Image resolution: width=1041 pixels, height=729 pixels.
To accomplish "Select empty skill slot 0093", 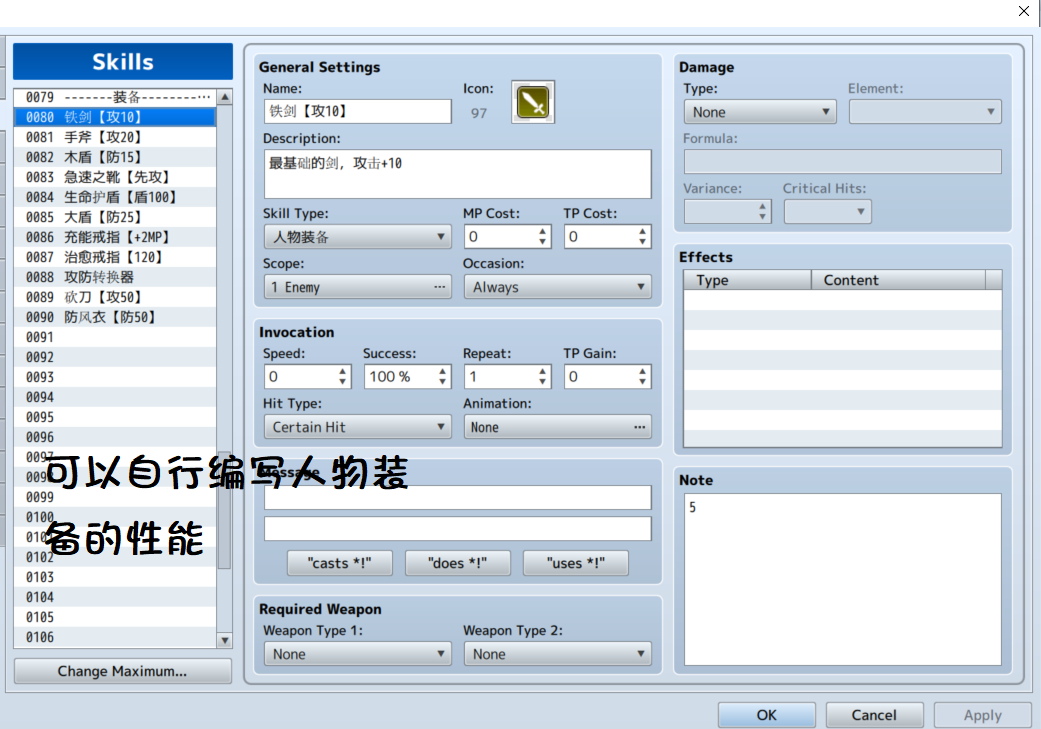I will pos(115,377).
